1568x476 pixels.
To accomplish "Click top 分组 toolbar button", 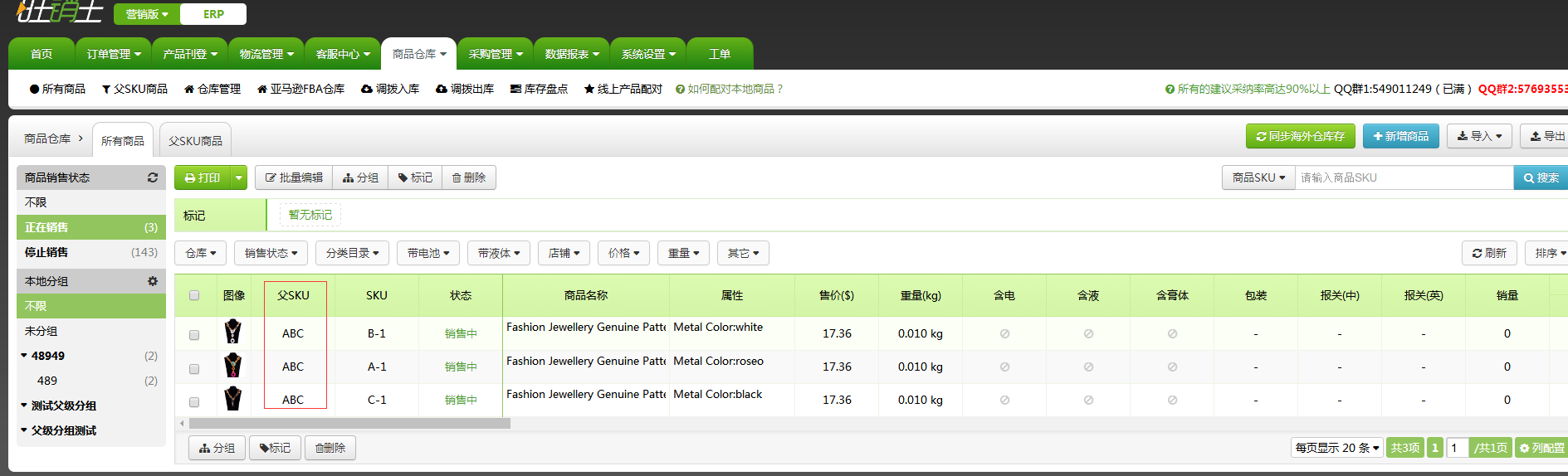I will pyautogui.click(x=360, y=177).
